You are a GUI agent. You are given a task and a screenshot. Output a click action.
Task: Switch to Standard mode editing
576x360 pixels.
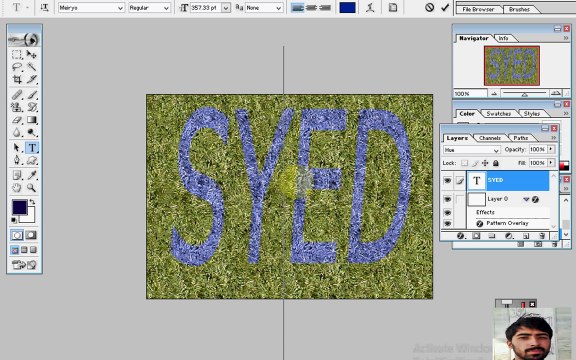point(17,235)
